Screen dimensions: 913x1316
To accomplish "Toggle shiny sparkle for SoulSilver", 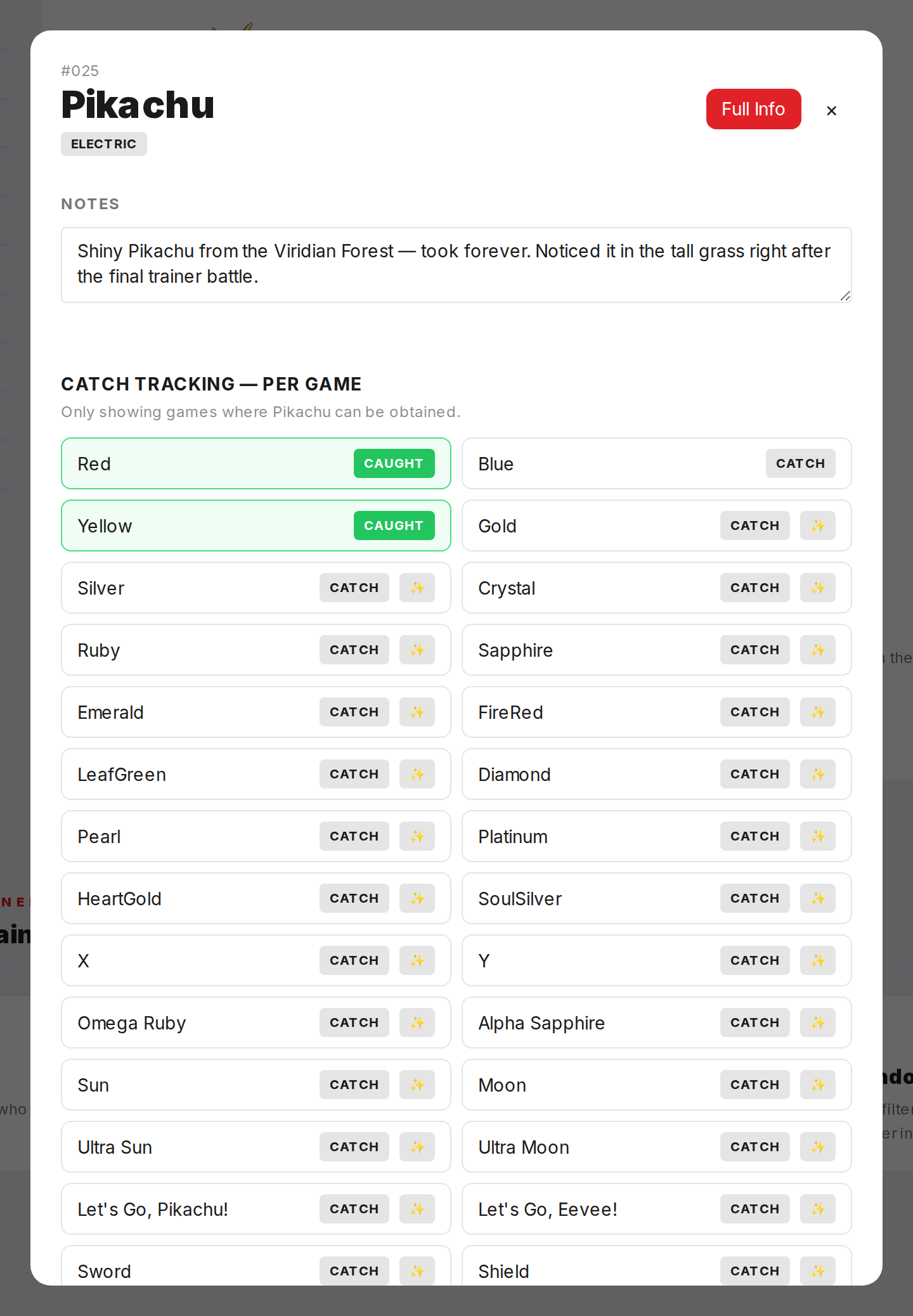I will [x=817, y=898].
